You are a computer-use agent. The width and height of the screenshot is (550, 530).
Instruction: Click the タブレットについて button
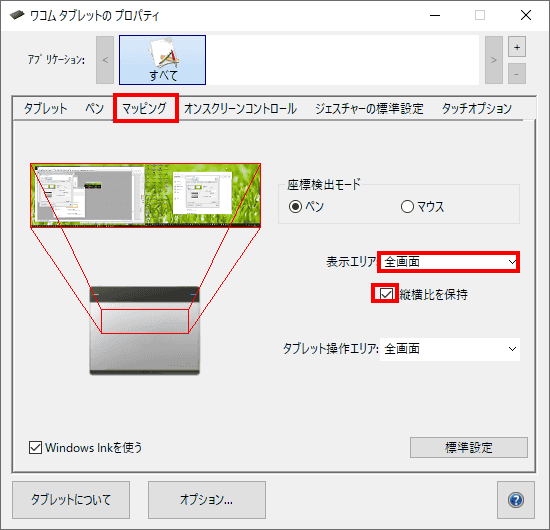coord(71,500)
